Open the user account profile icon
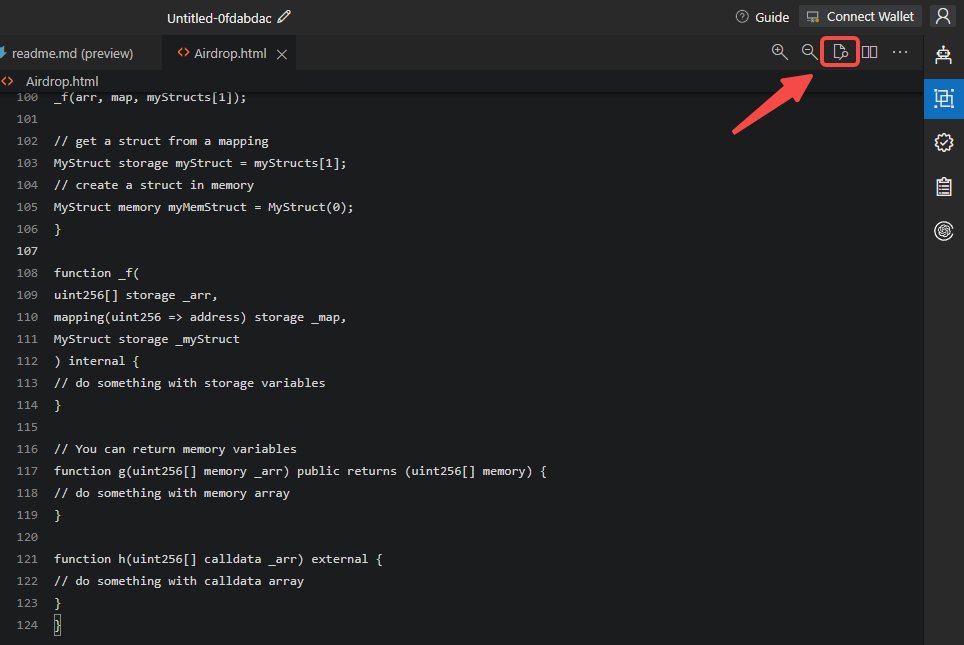Viewport: 964px width, 645px height. (942, 16)
